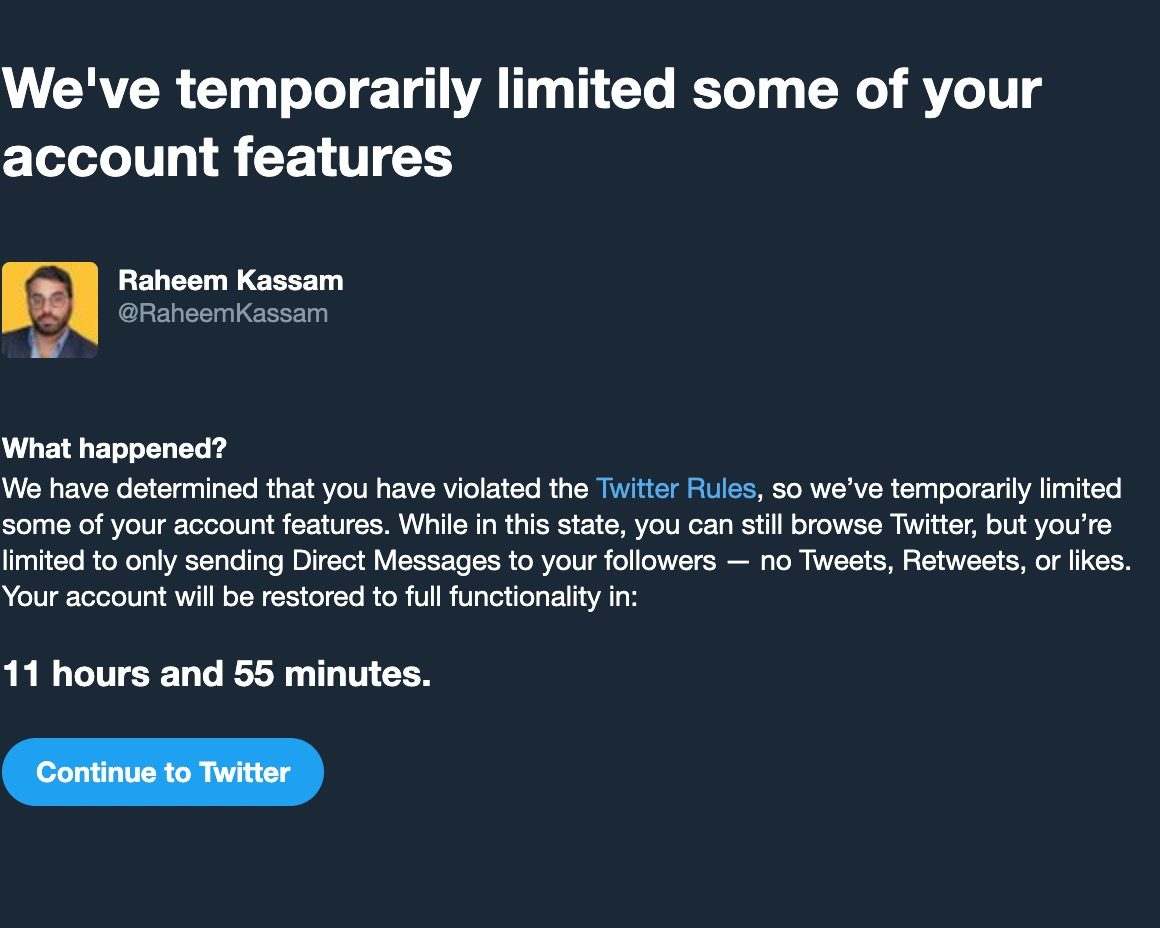
Task: Click 'temporarily limited' inside the paragraph
Action: [1005, 489]
